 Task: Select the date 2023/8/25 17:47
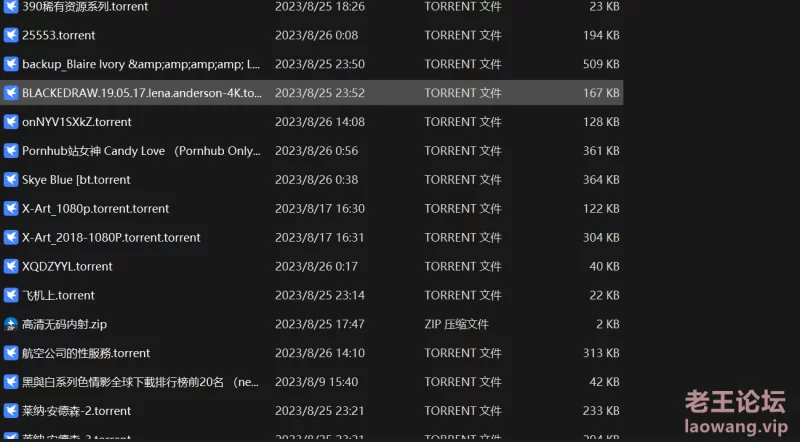pyautogui.click(x=320, y=325)
